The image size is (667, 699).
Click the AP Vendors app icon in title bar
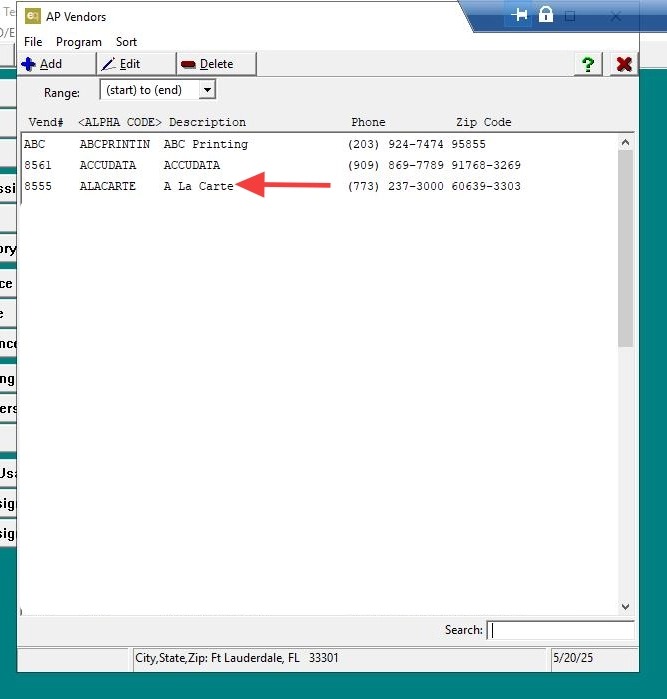[x=33, y=16]
